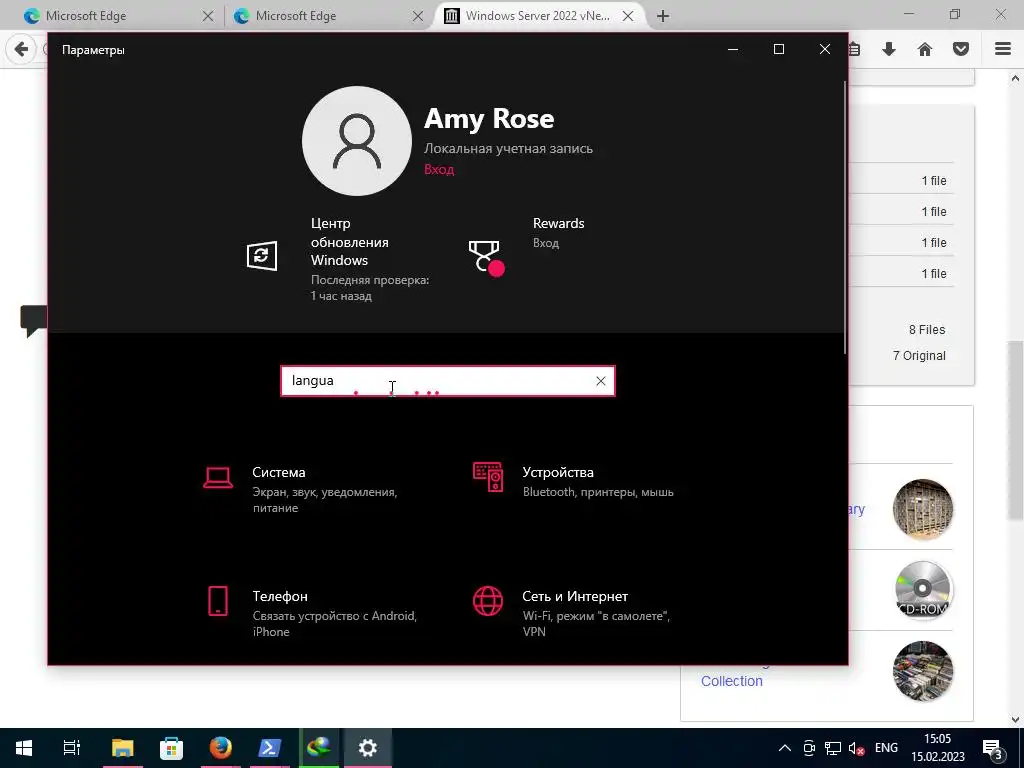Click the 7 Original text
The height and width of the screenshot is (768, 1024).
tap(919, 356)
